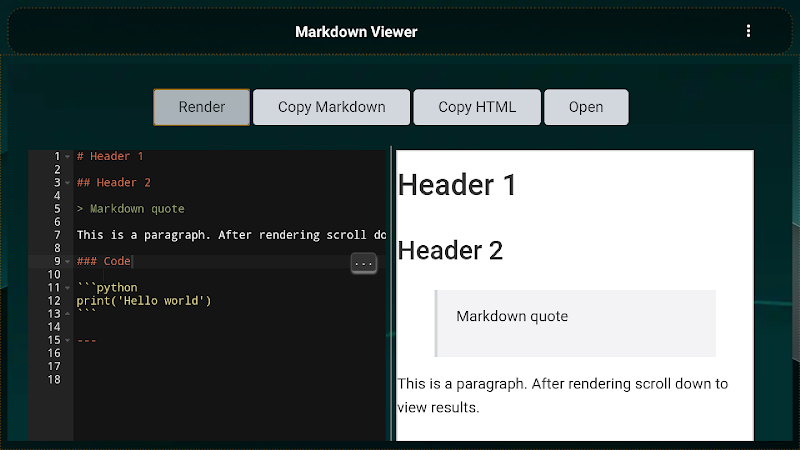Click '# Header 1' in the editor
This screenshot has width=800, height=450.
point(110,156)
